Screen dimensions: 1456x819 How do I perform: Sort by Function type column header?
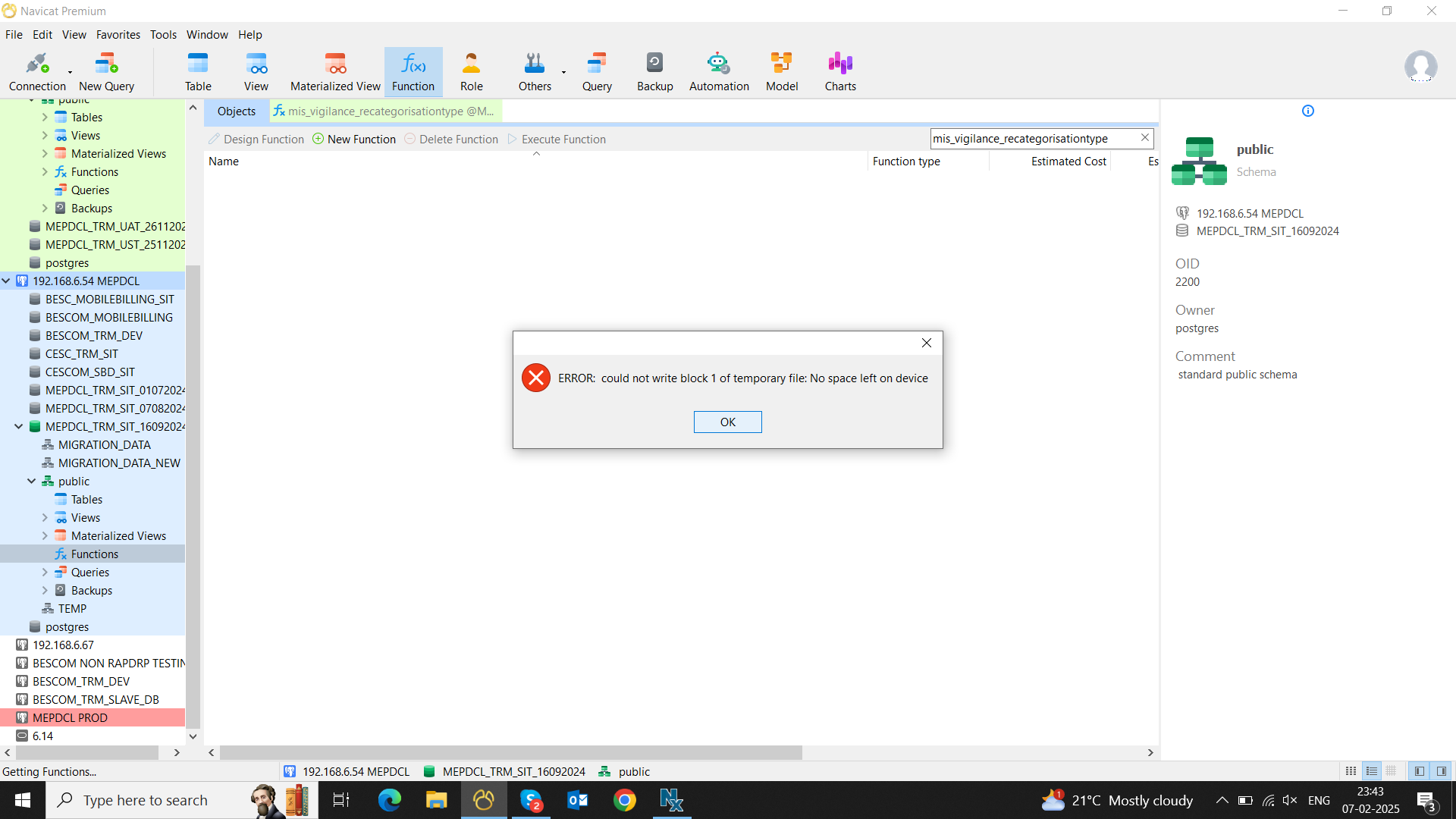(x=928, y=162)
